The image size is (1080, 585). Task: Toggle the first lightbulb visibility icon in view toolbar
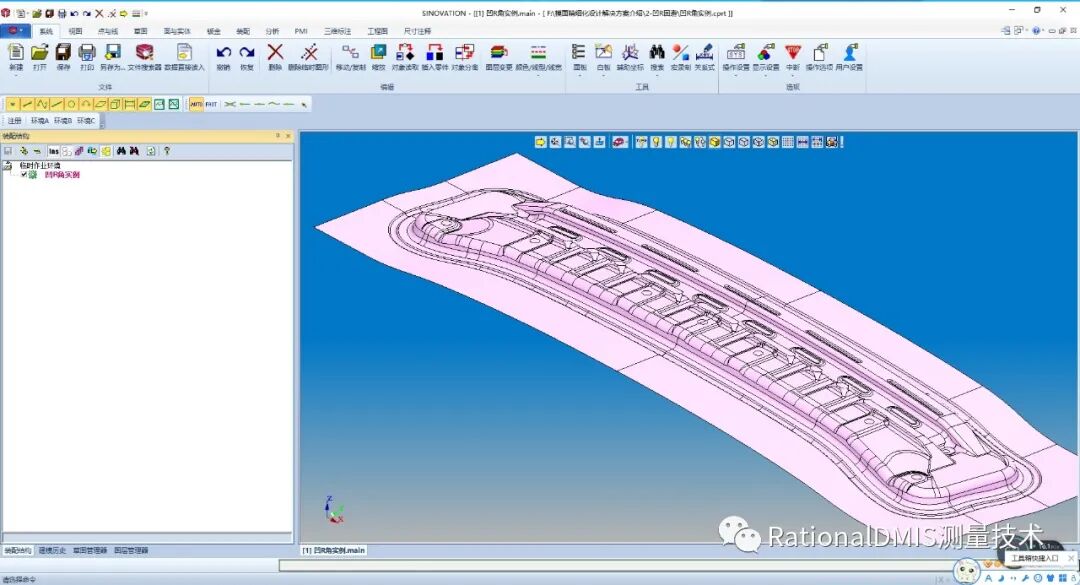656,142
